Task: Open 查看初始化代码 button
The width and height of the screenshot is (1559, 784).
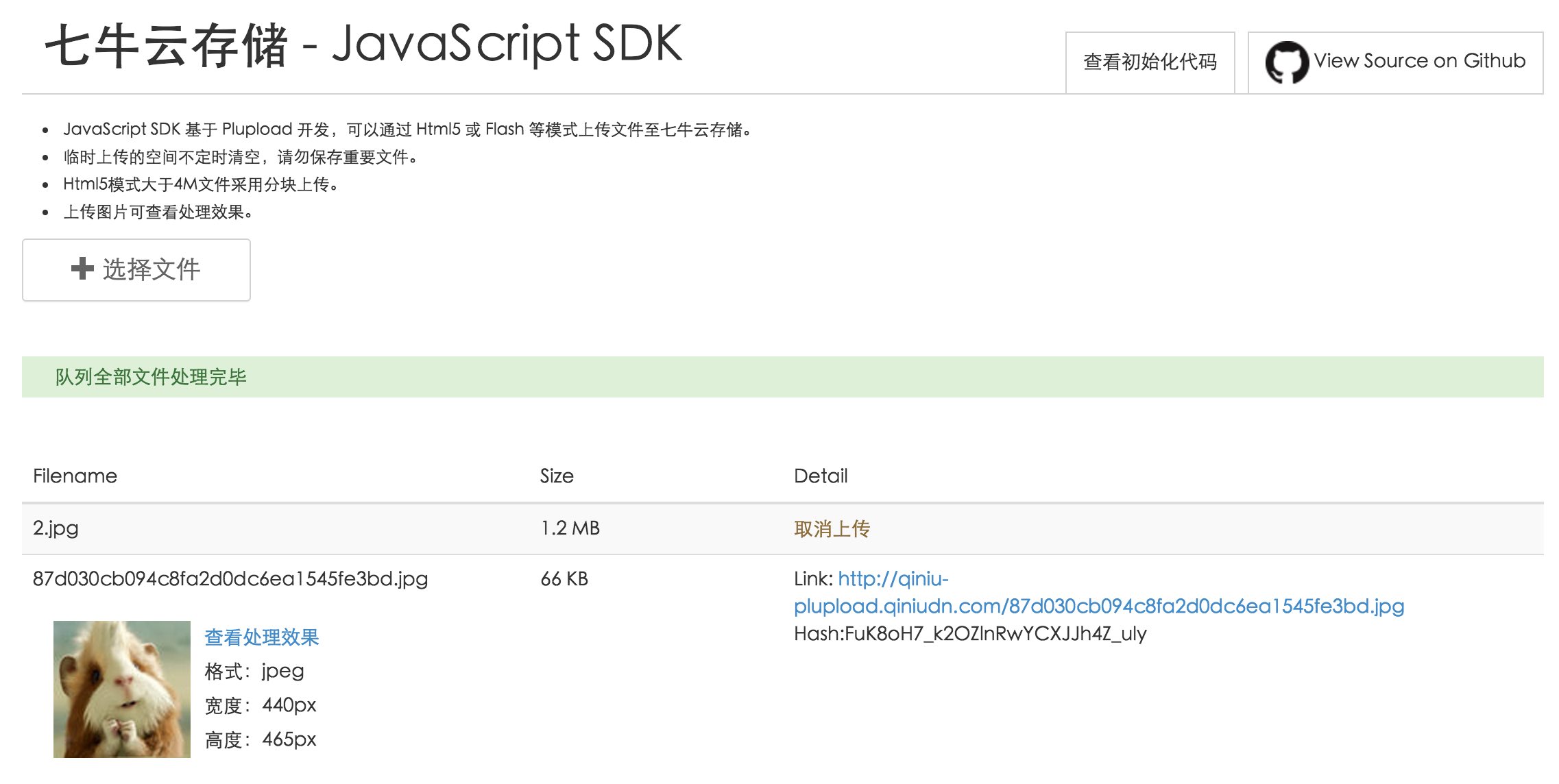Action: [x=1150, y=62]
